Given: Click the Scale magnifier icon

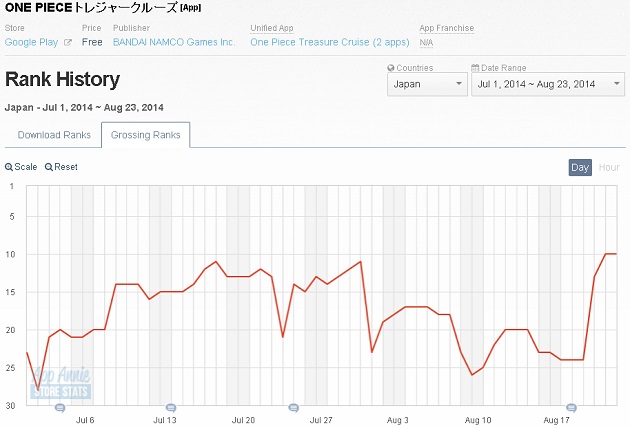Looking at the screenshot, I should coord(8,167).
